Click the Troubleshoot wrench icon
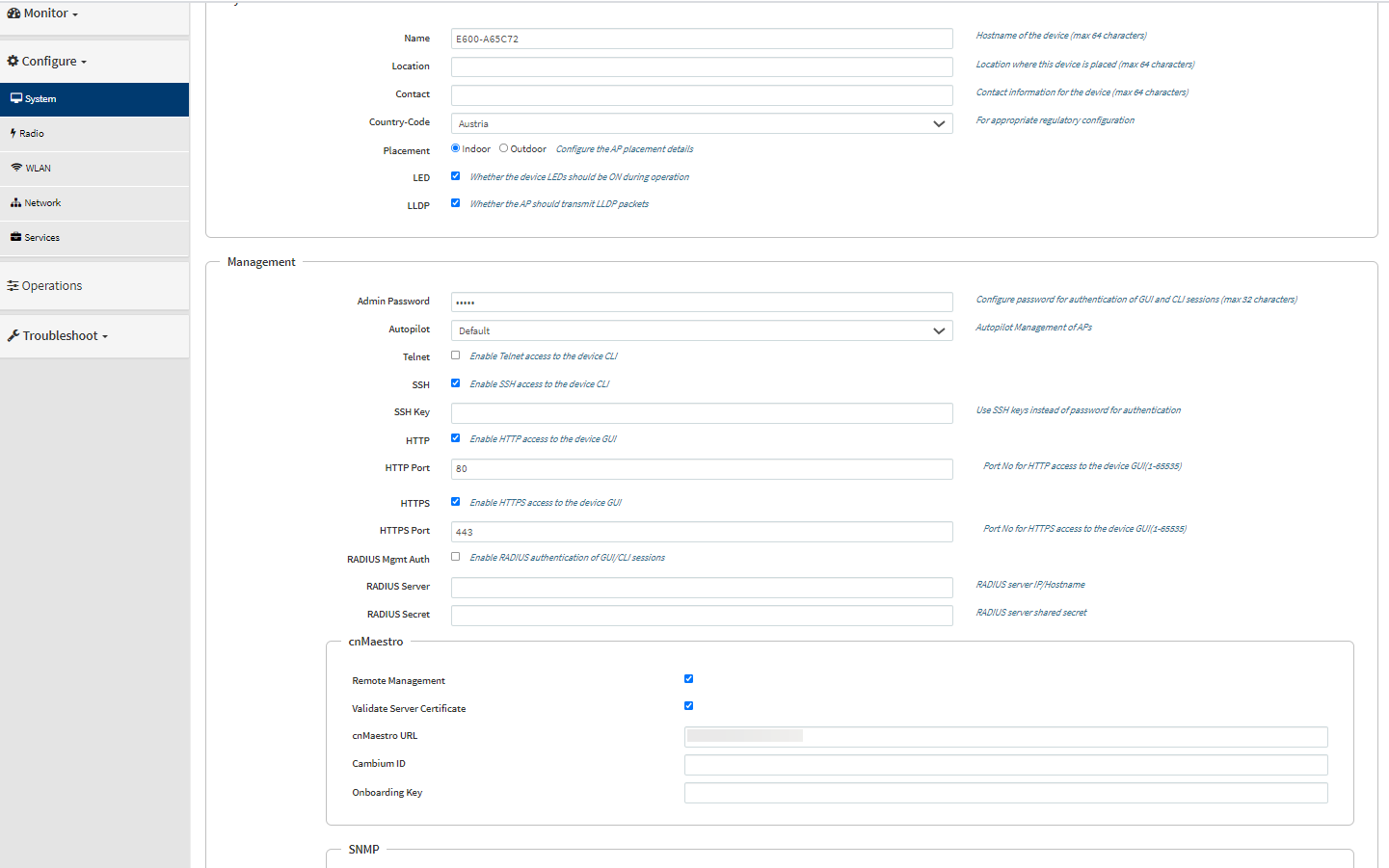Viewport: 1389px width, 868px height. point(13,335)
